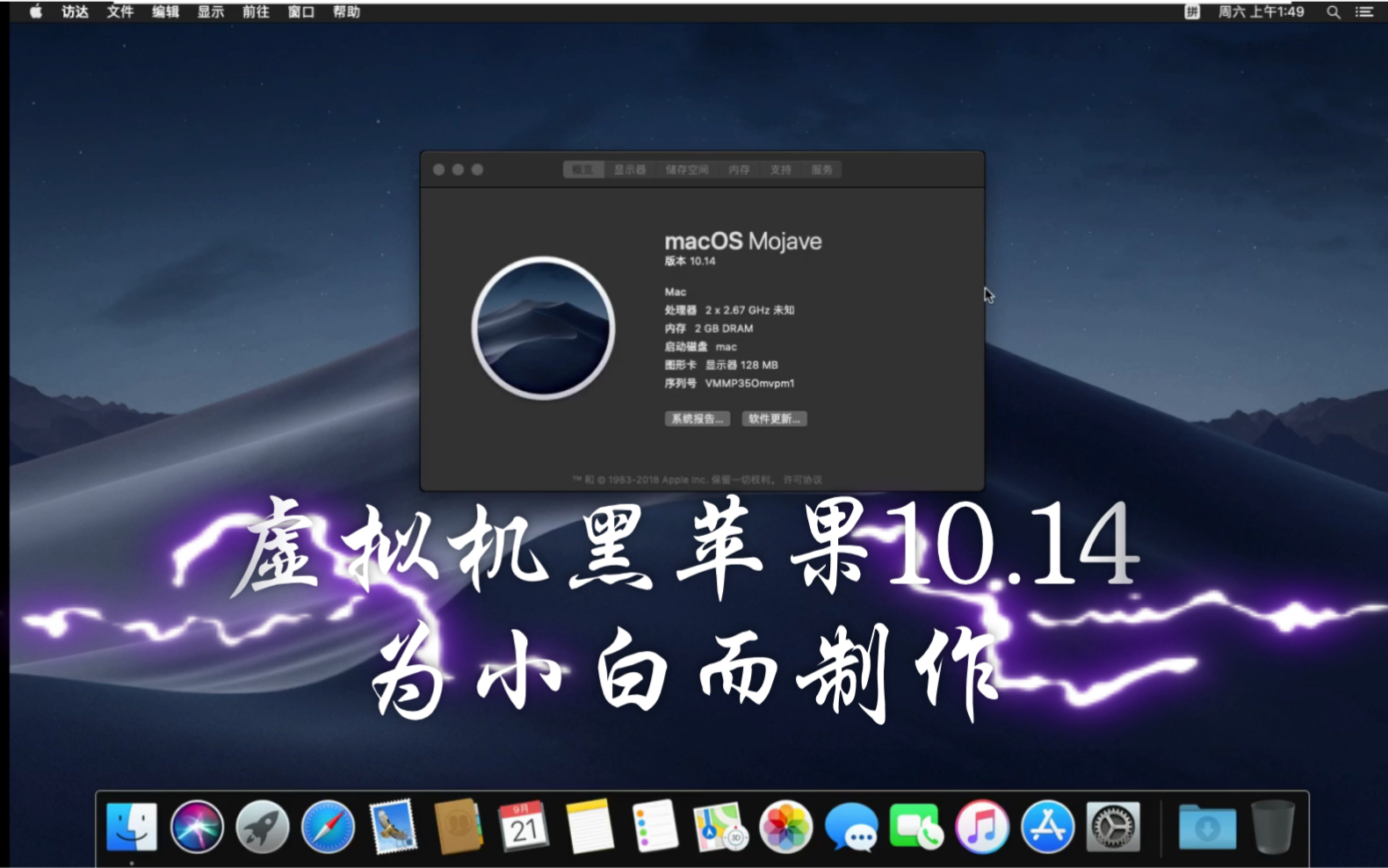Click graphics text 显示器 128 MB
This screenshot has height=868, width=1388.
[x=741, y=365]
